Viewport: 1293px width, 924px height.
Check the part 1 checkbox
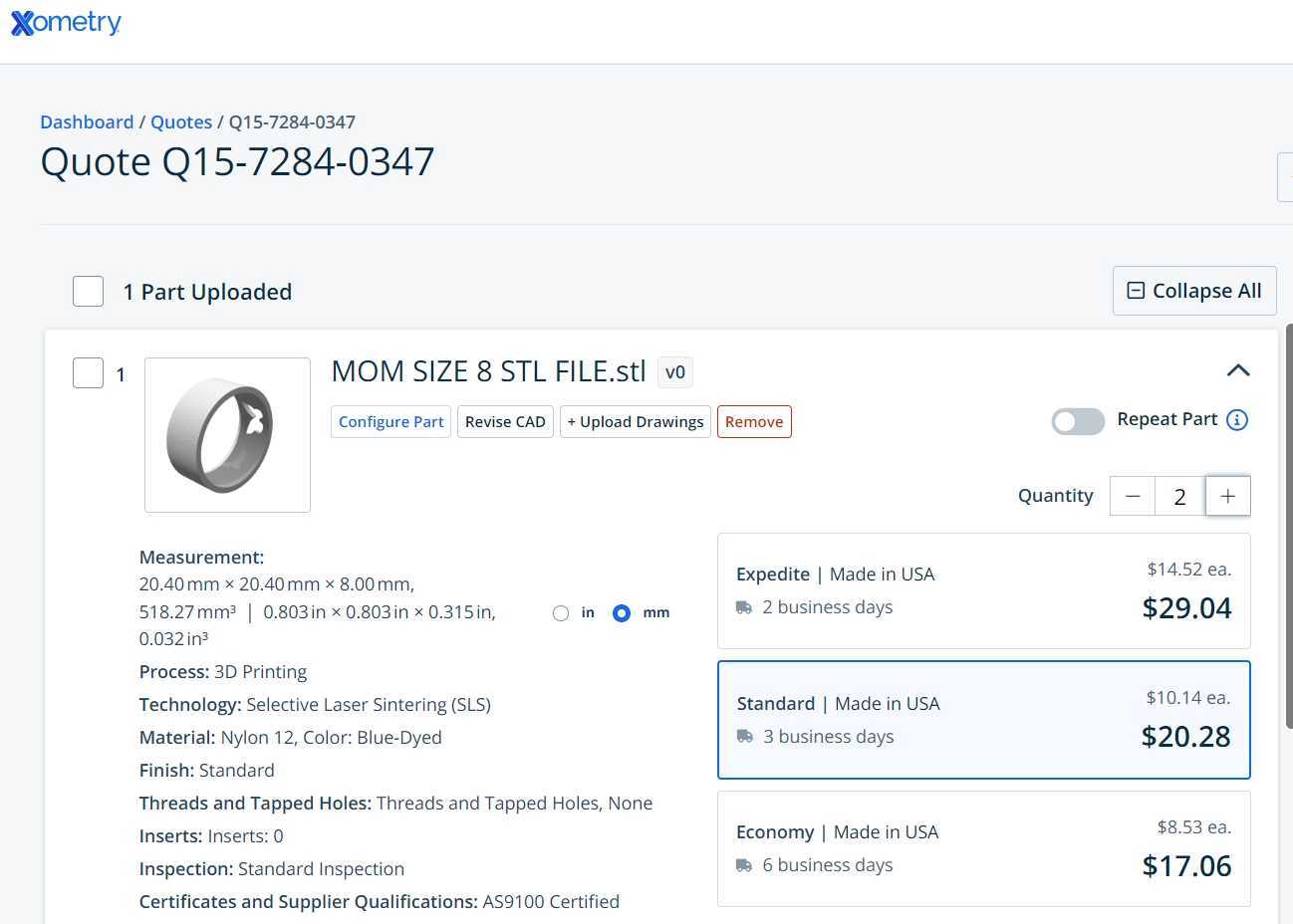pos(89,373)
